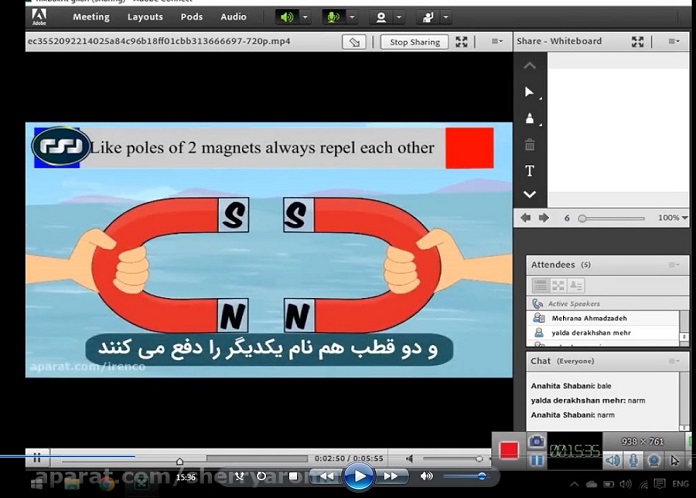
Task: Select the whiteboard Text tool
Action: (x=530, y=171)
